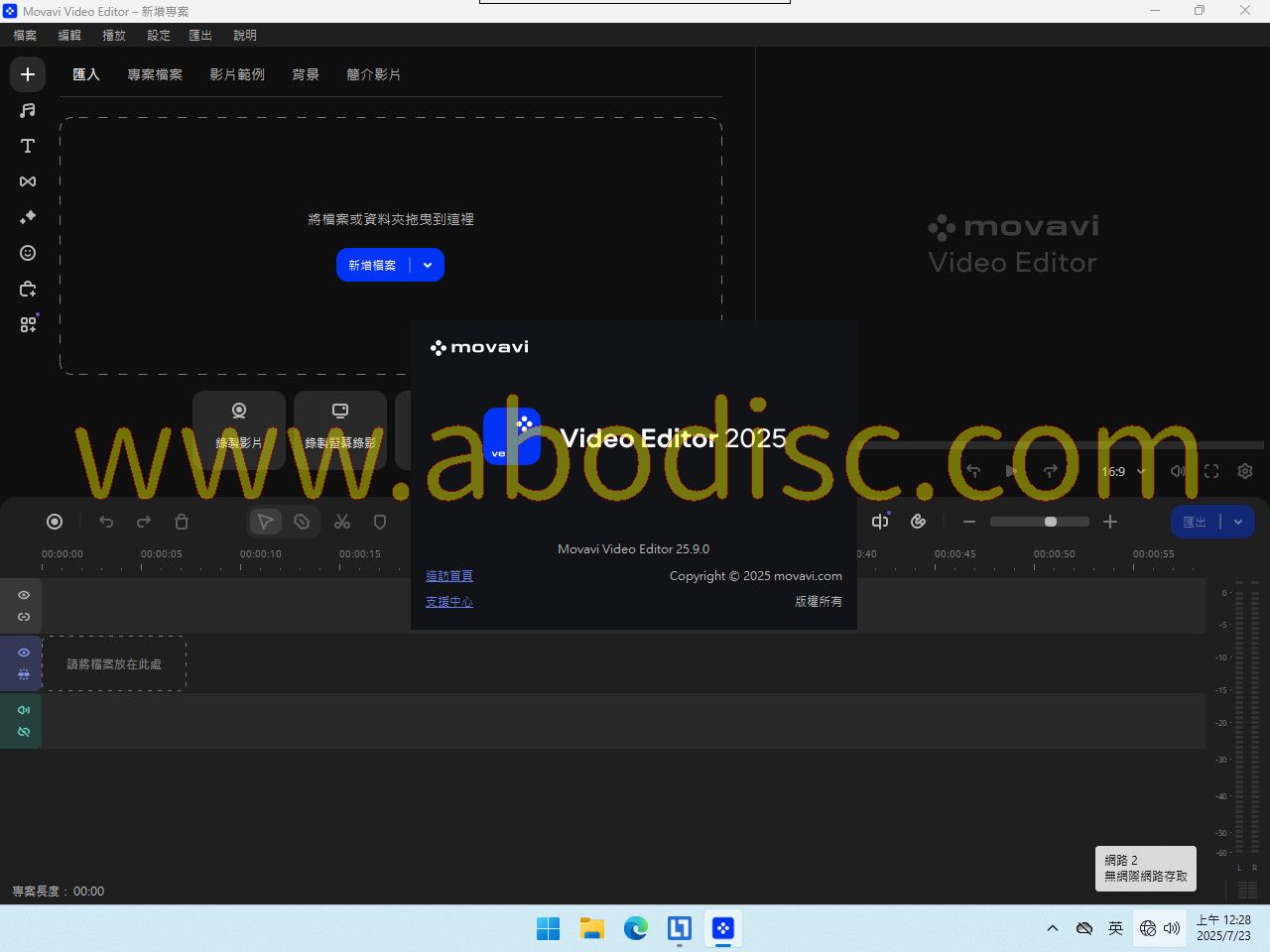Click the marker shield icon
The image size is (1270, 952).
pos(380,522)
